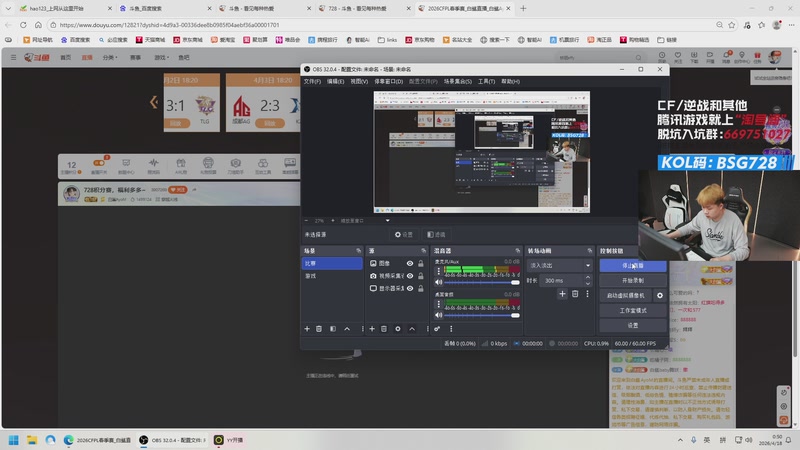This screenshot has height=450, width=800.
Task: Pop out the Sources dock icon
Action: point(423,251)
